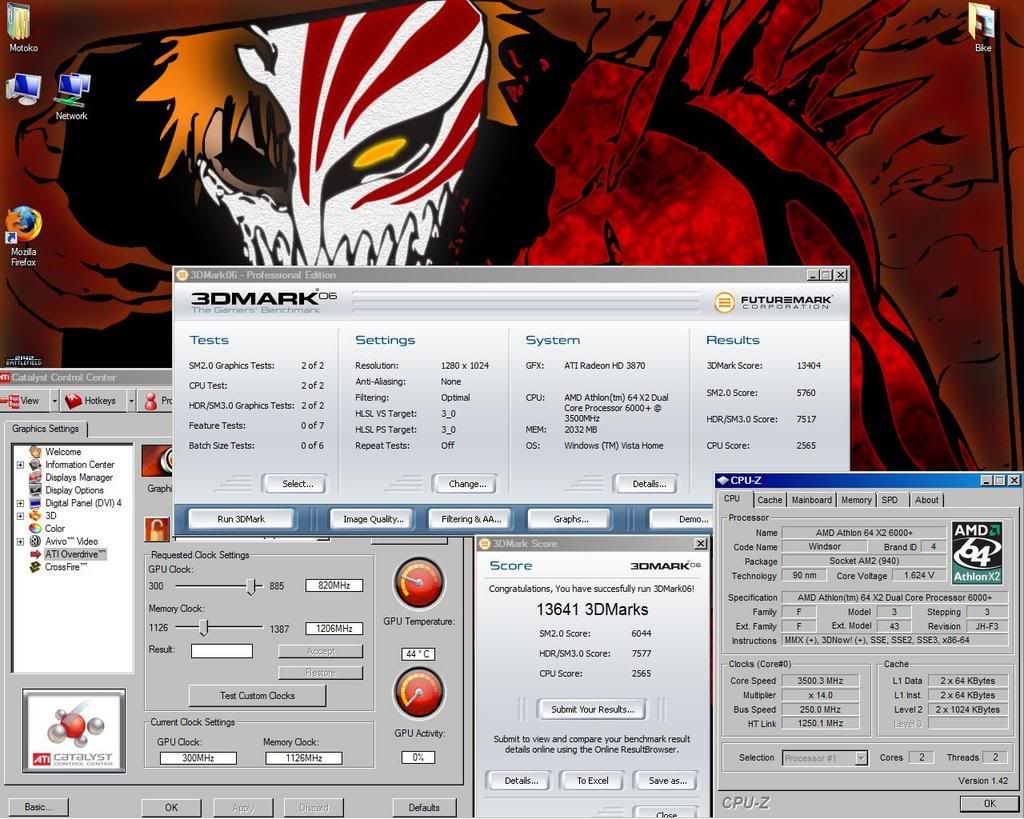The height and width of the screenshot is (819, 1024).
Task: Click current GPU Clock 300MHz field
Action: point(199,758)
